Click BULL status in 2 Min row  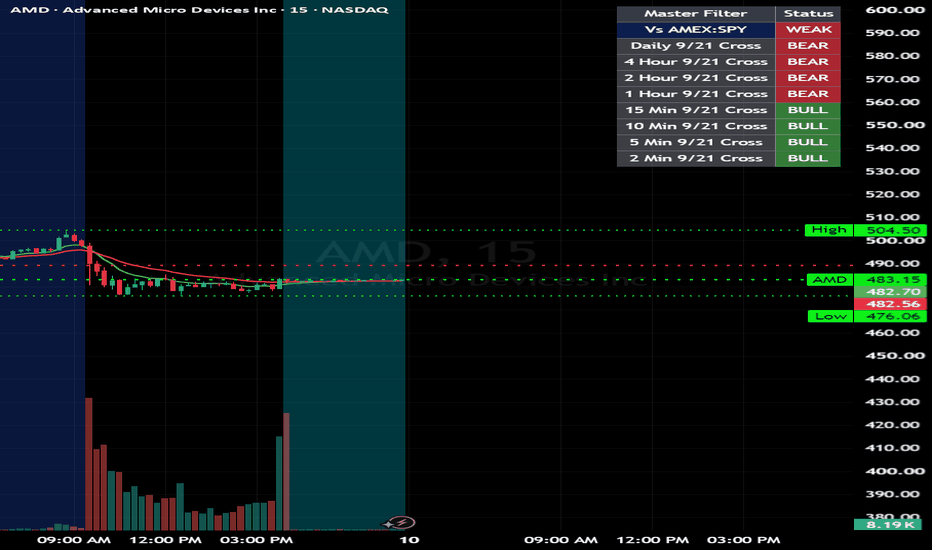808,158
